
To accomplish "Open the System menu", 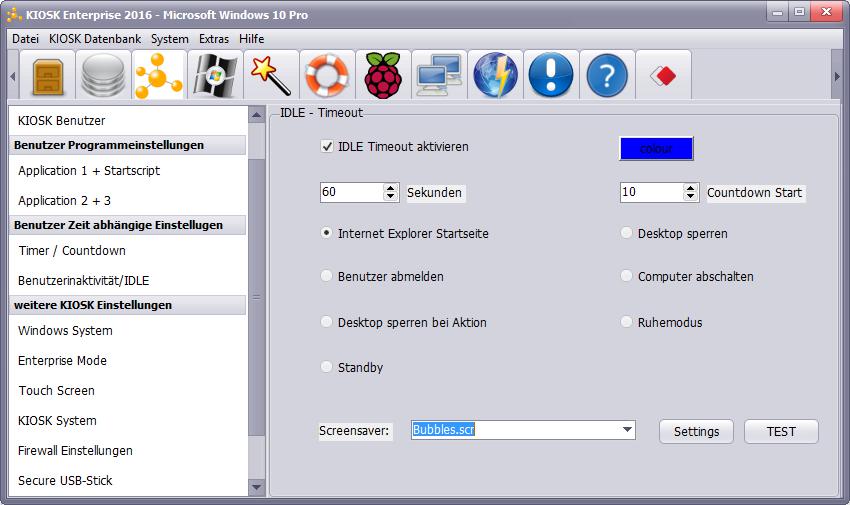I will (170, 39).
